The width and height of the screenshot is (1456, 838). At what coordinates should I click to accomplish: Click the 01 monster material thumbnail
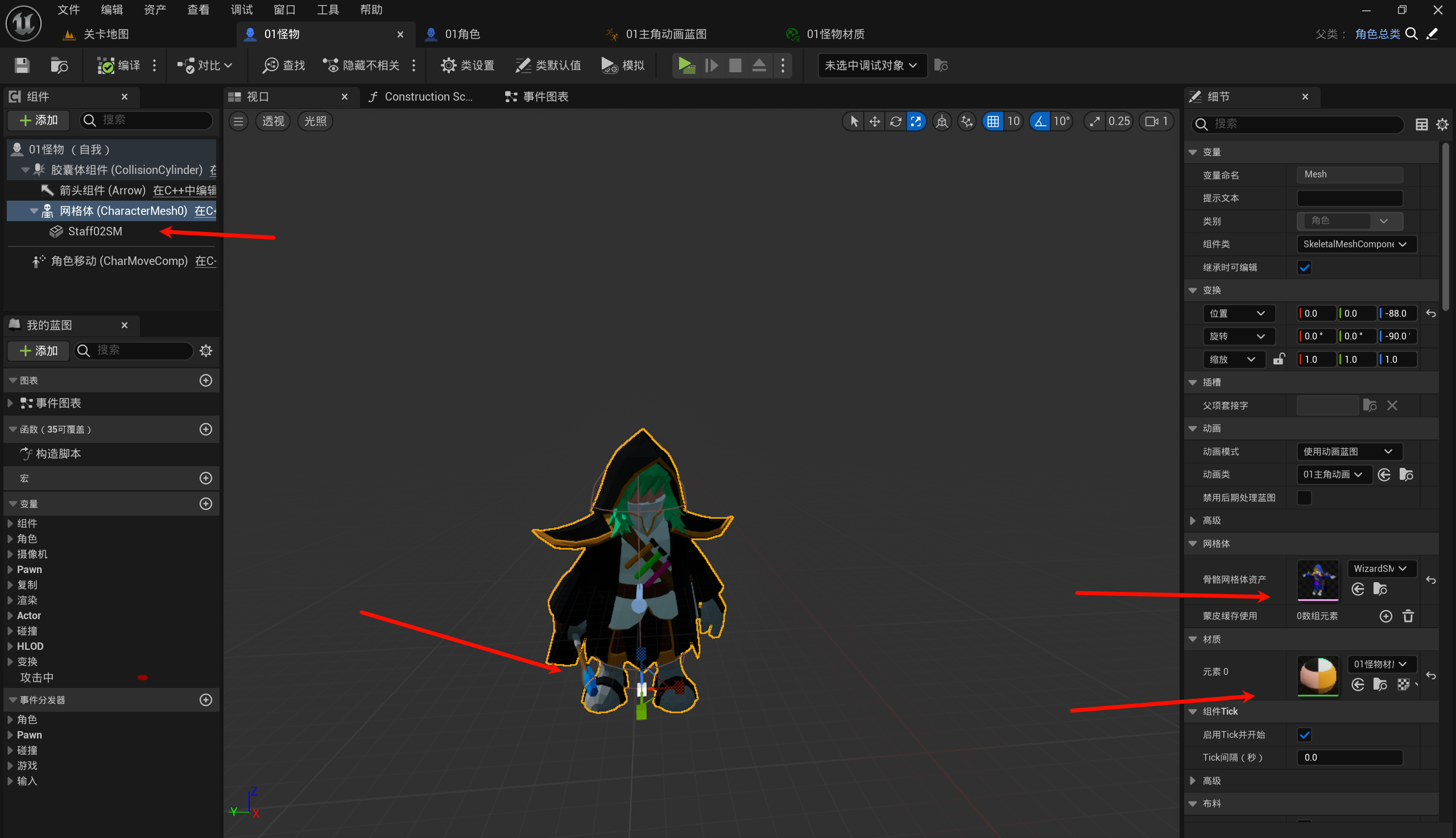pos(1318,674)
